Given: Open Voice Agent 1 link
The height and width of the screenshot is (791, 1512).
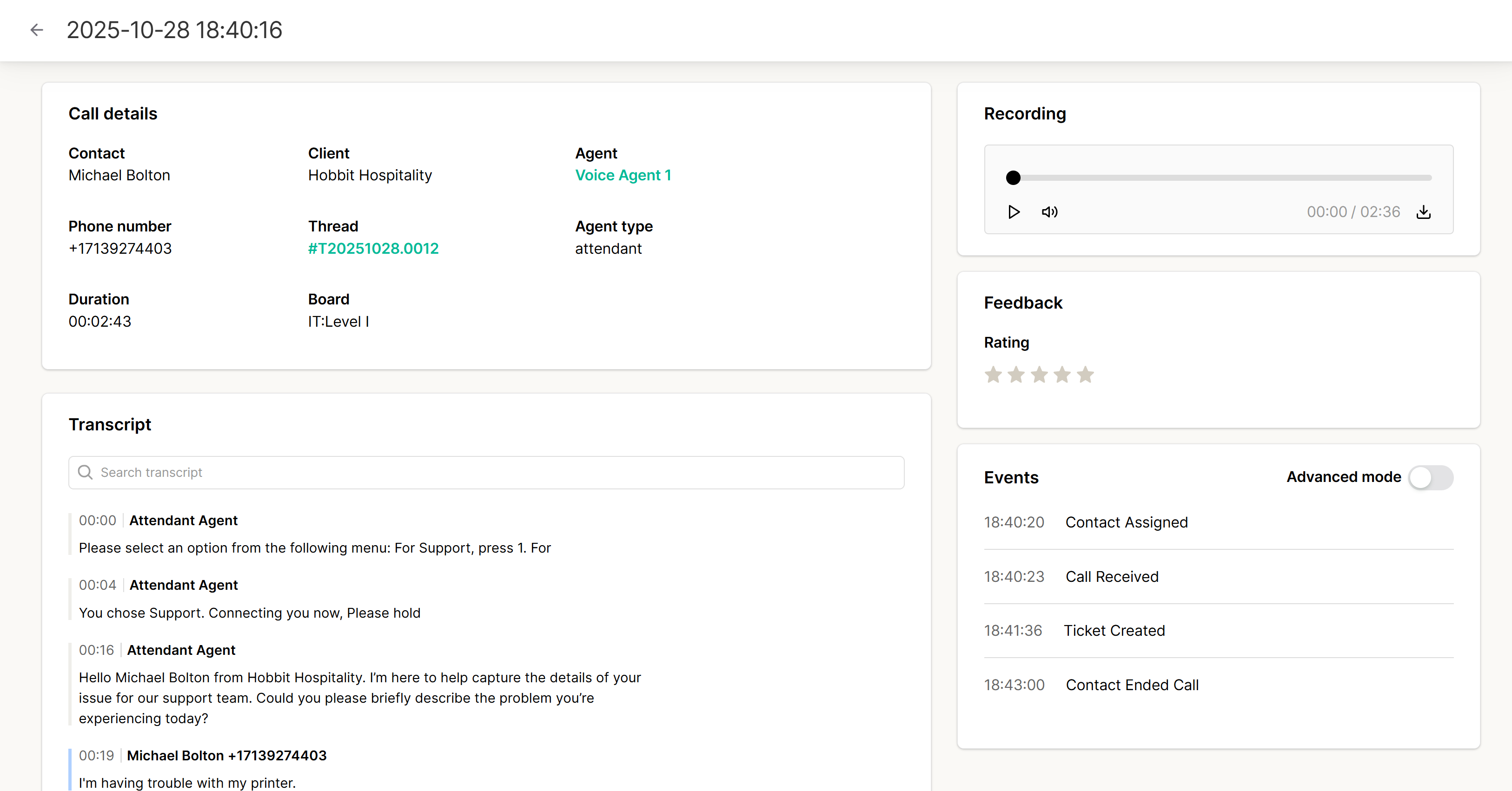Looking at the screenshot, I should point(623,176).
